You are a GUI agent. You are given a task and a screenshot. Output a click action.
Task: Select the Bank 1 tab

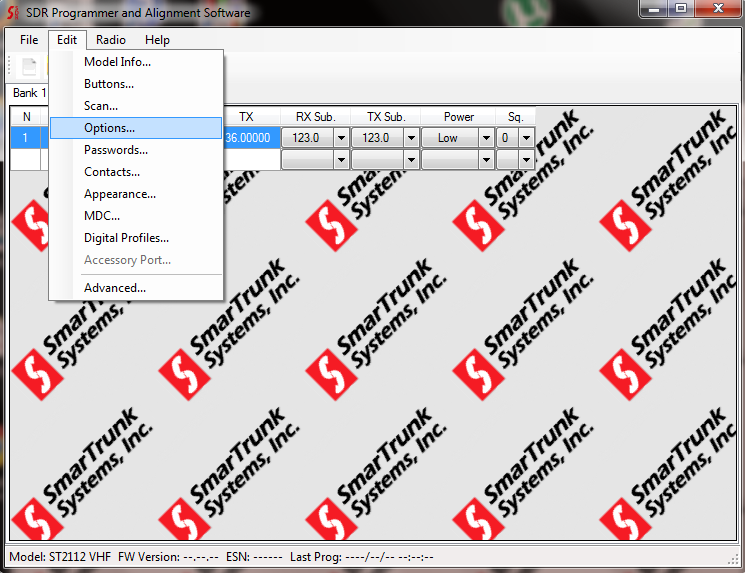29,93
